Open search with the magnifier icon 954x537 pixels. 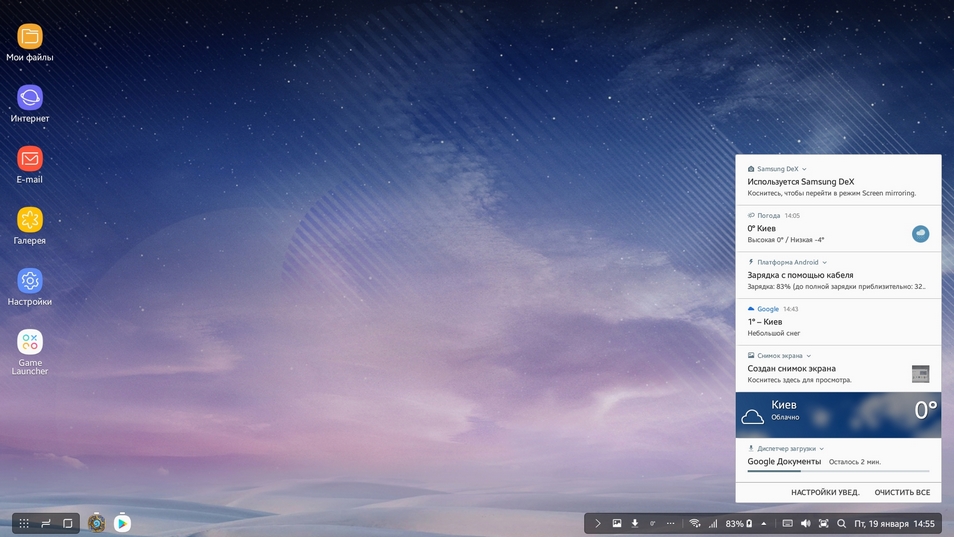point(841,523)
